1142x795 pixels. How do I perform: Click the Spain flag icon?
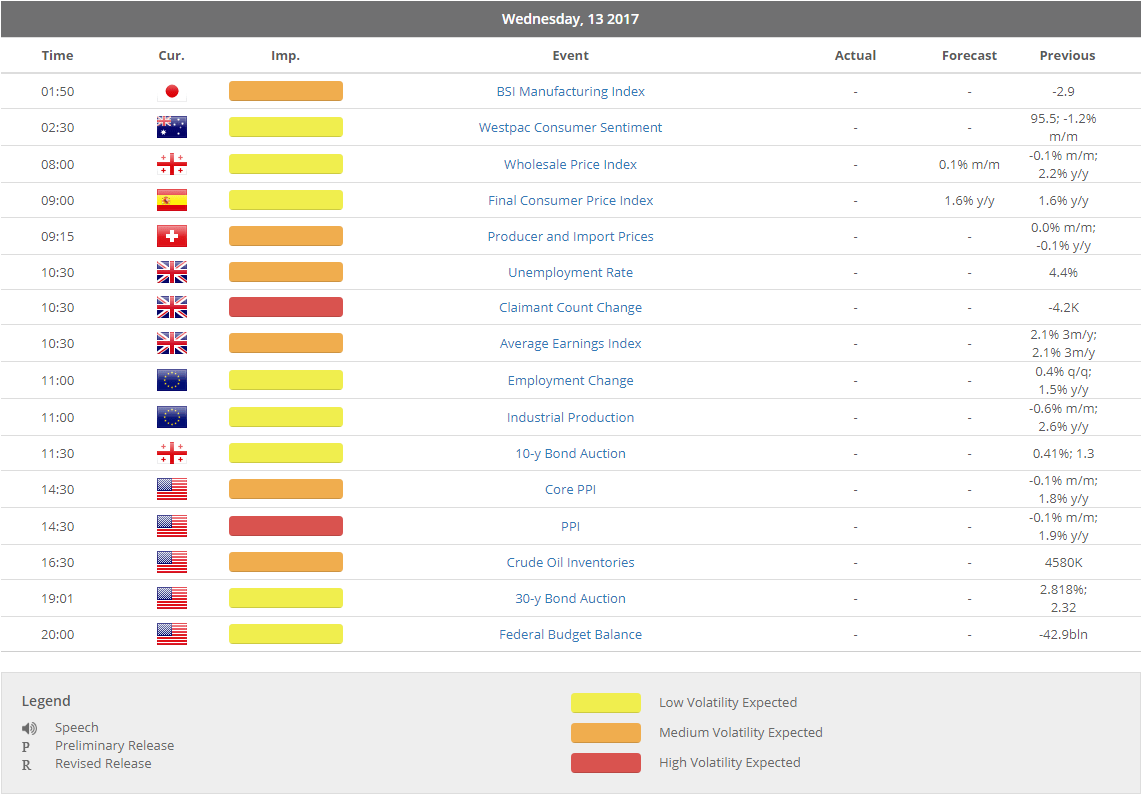[171, 201]
